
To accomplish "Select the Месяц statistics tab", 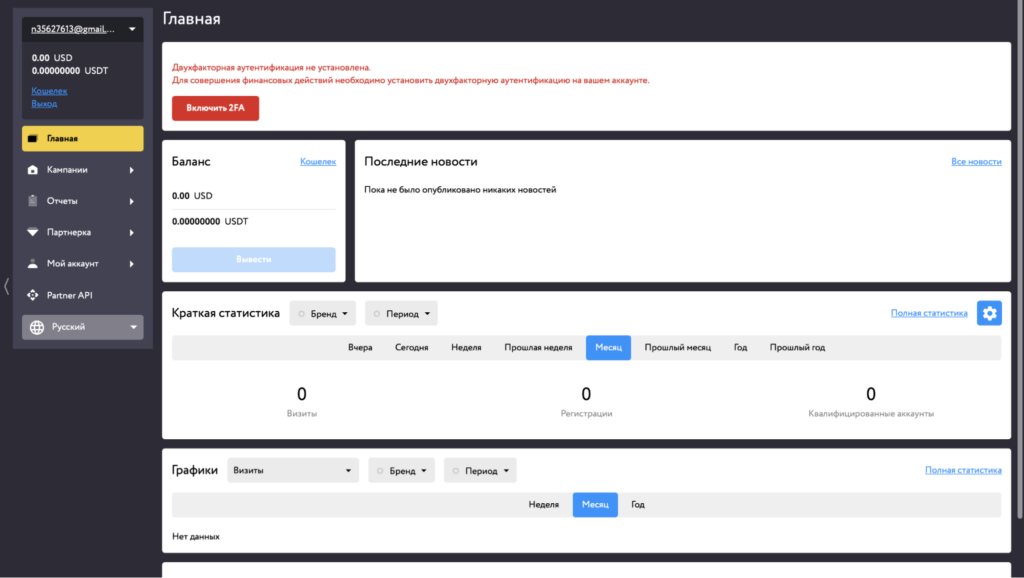I will pos(608,347).
